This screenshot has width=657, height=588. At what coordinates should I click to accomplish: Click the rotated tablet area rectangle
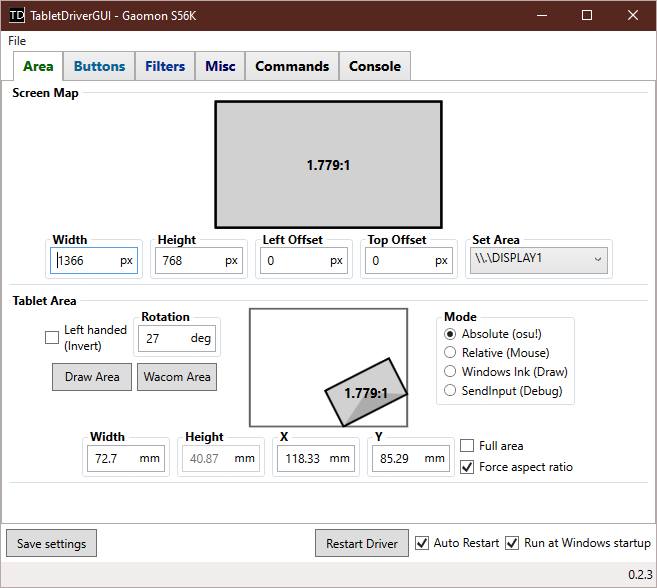click(366, 393)
